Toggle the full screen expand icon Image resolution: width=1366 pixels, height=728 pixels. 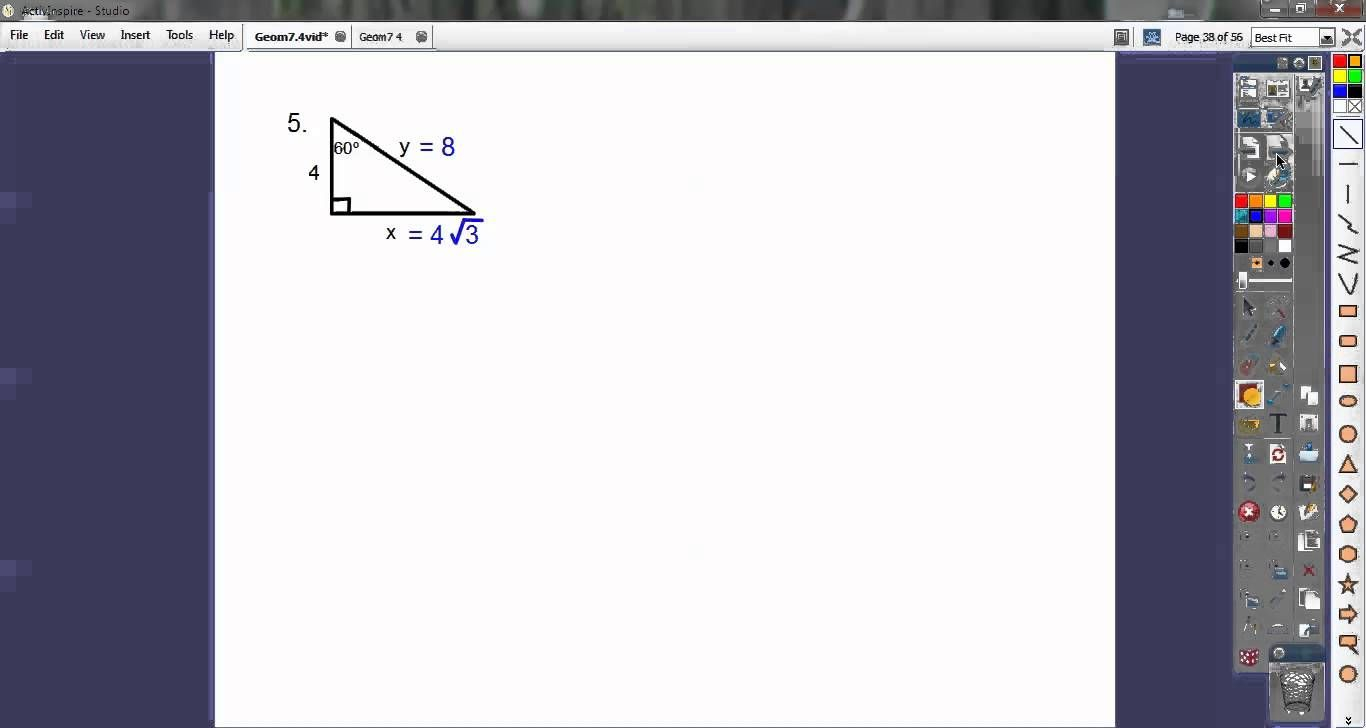1352,37
